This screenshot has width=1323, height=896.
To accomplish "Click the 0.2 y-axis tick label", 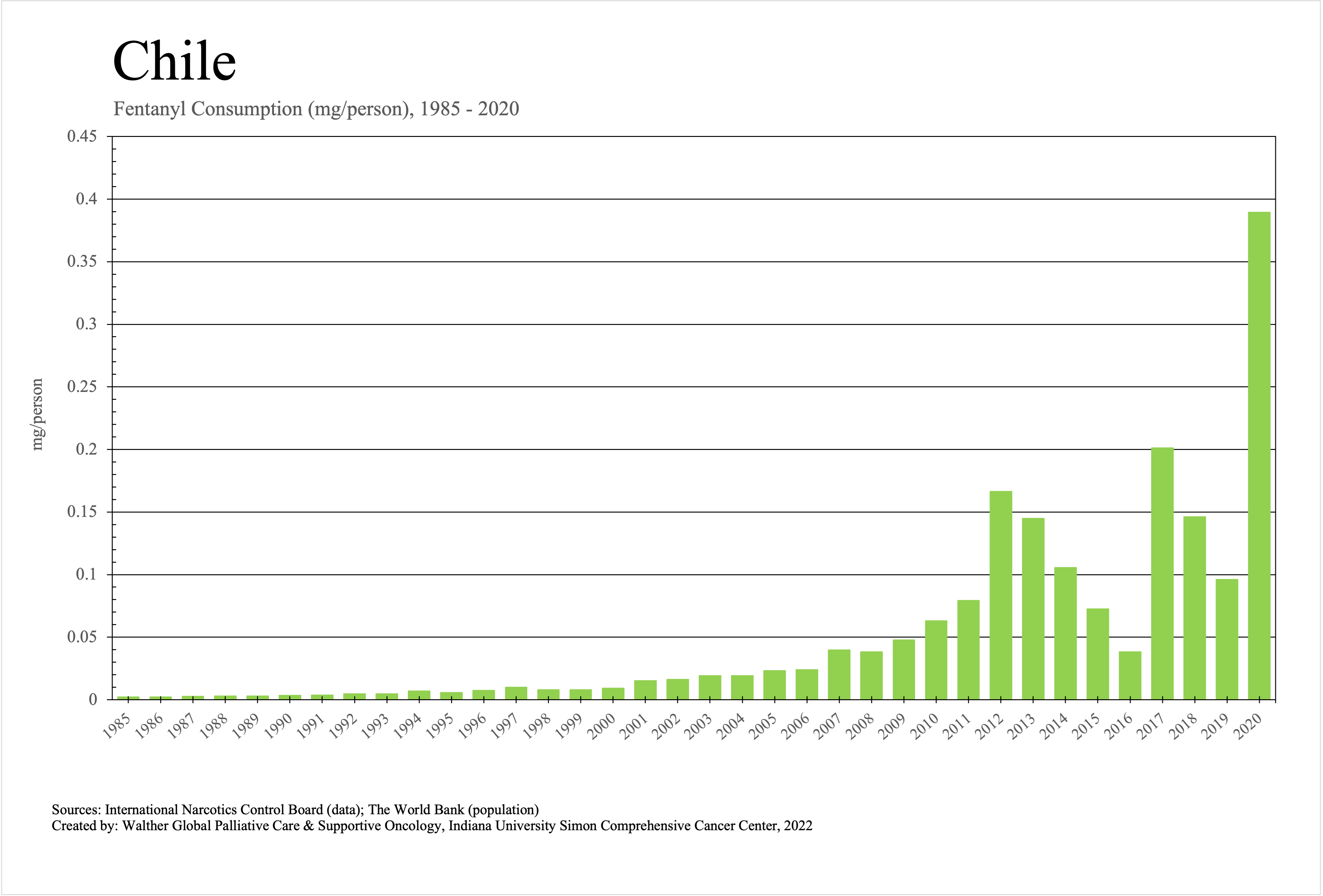I will pos(86,450).
